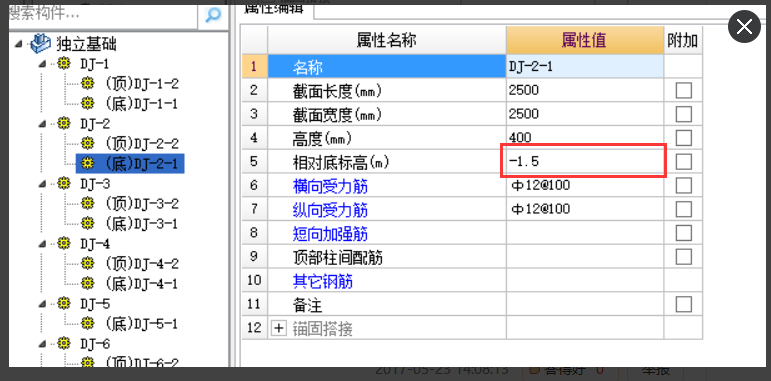Click the gear icon of (底)DJ-4-1
The height and width of the screenshot is (381, 771).
(x=88, y=283)
